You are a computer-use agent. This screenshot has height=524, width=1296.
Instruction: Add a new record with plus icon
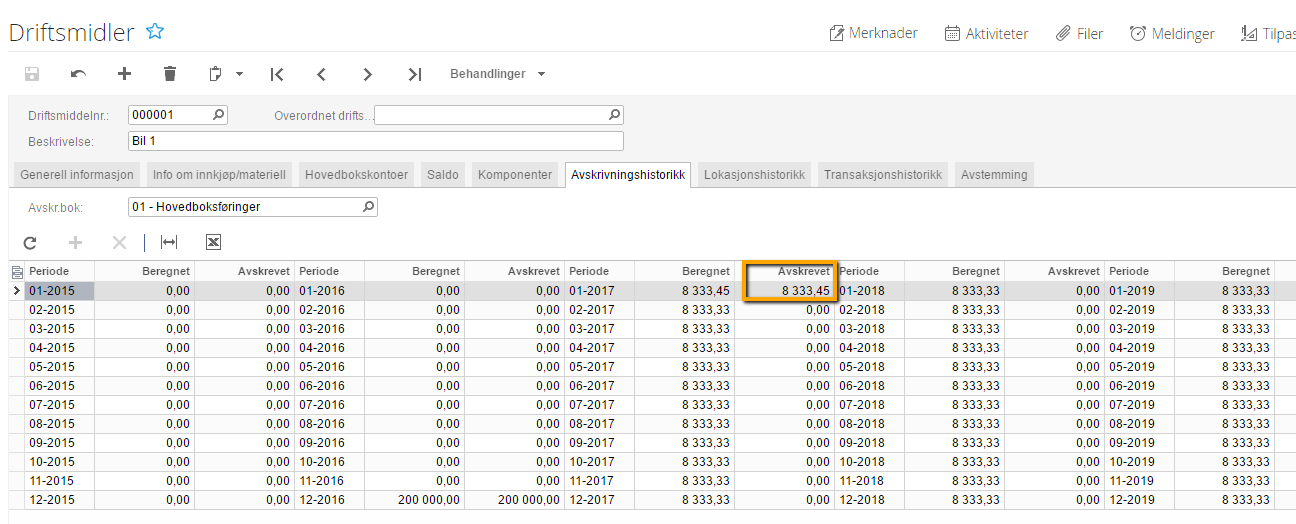click(x=124, y=74)
